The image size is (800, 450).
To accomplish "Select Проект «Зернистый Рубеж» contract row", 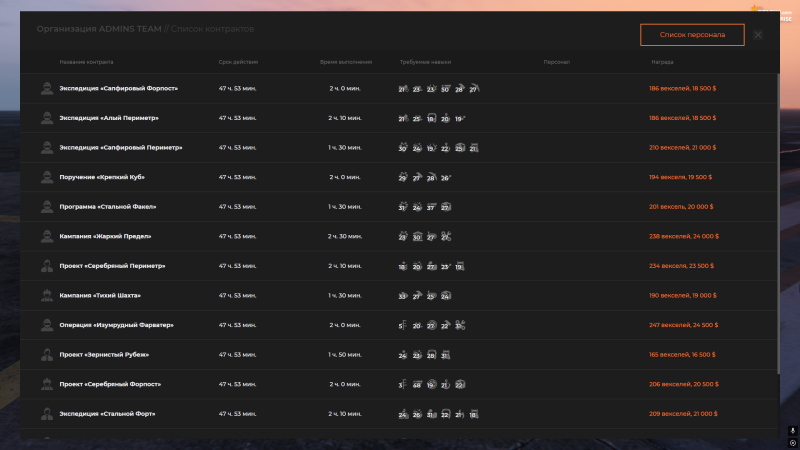I will (104, 355).
